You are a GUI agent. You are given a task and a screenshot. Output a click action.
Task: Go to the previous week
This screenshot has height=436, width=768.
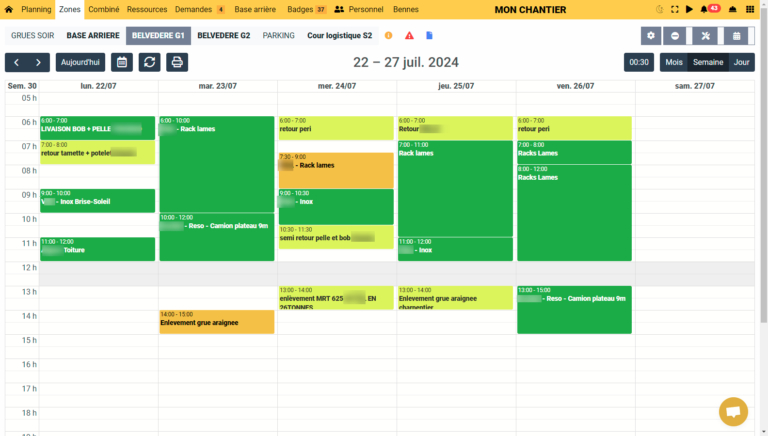point(16,62)
